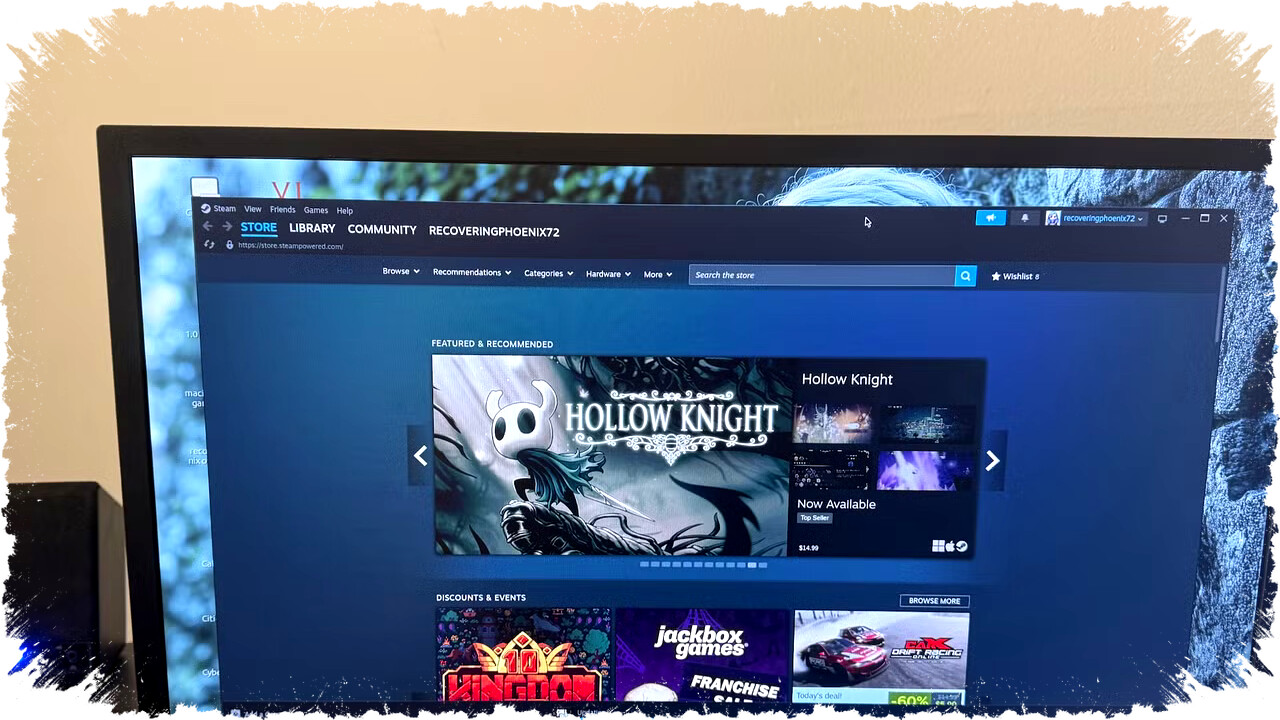Click the BROWSE MORE button
The height and width of the screenshot is (720, 1280).
tap(934, 601)
